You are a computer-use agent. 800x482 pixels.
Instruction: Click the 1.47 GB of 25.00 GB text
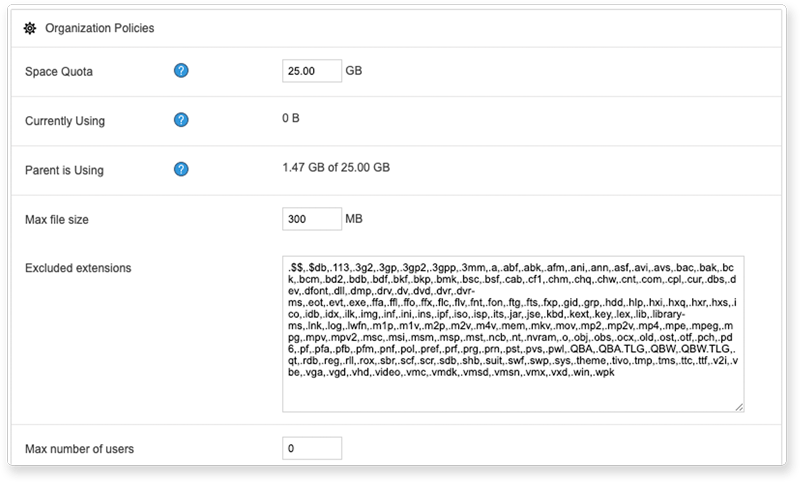coord(336,168)
